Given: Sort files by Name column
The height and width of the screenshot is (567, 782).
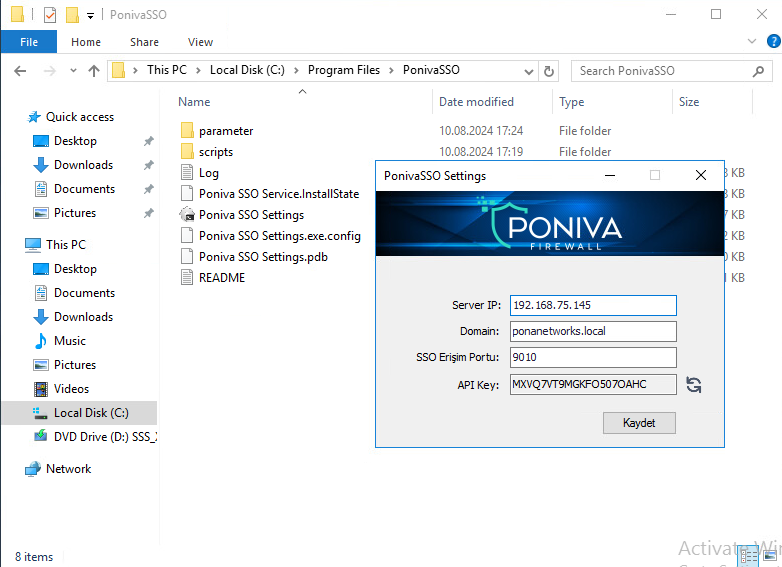Looking at the screenshot, I should pyautogui.click(x=194, y=102).
